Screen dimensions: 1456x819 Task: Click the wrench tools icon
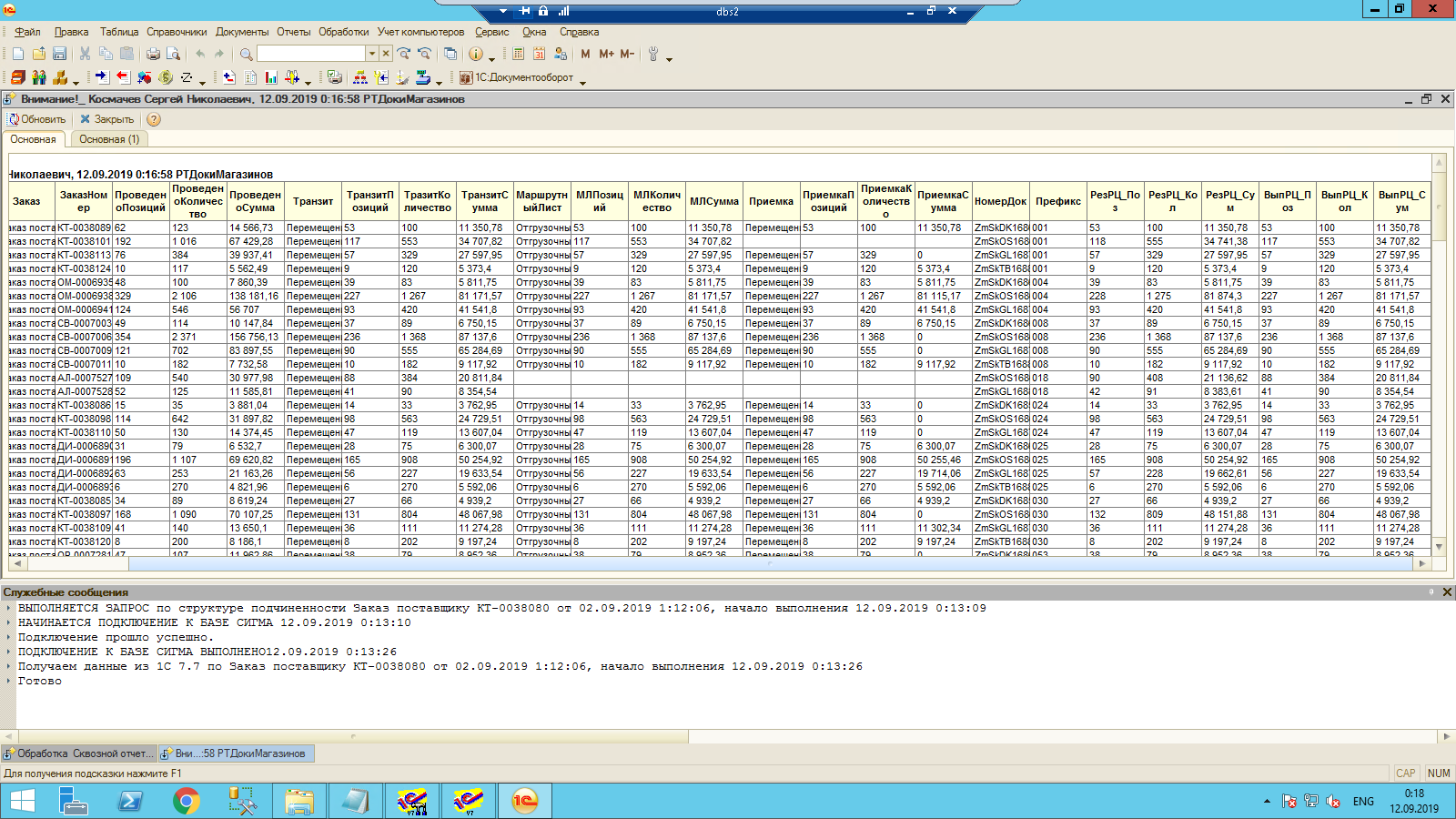tap(652, 55)
